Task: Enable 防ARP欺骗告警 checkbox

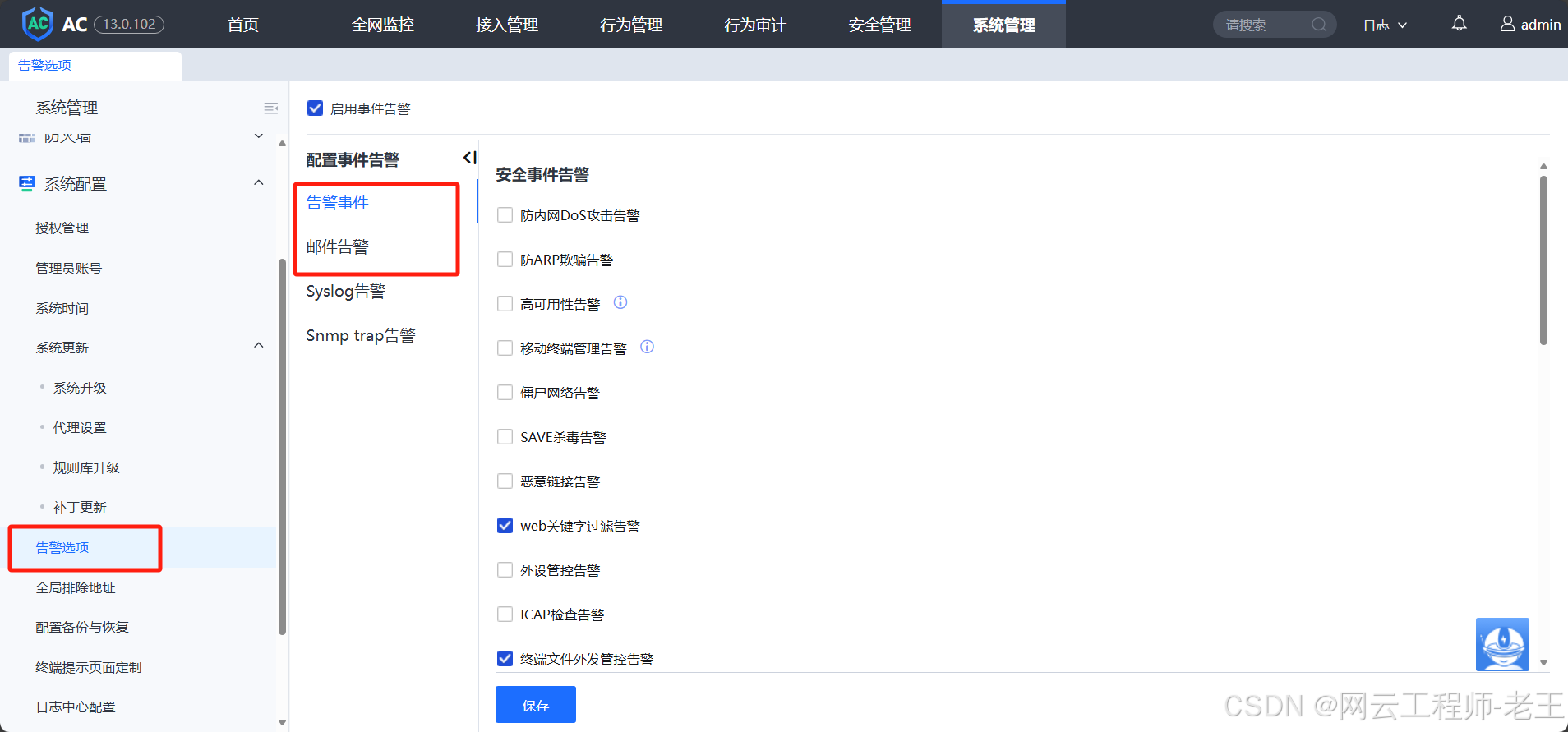Action: [x=505, y=260]
